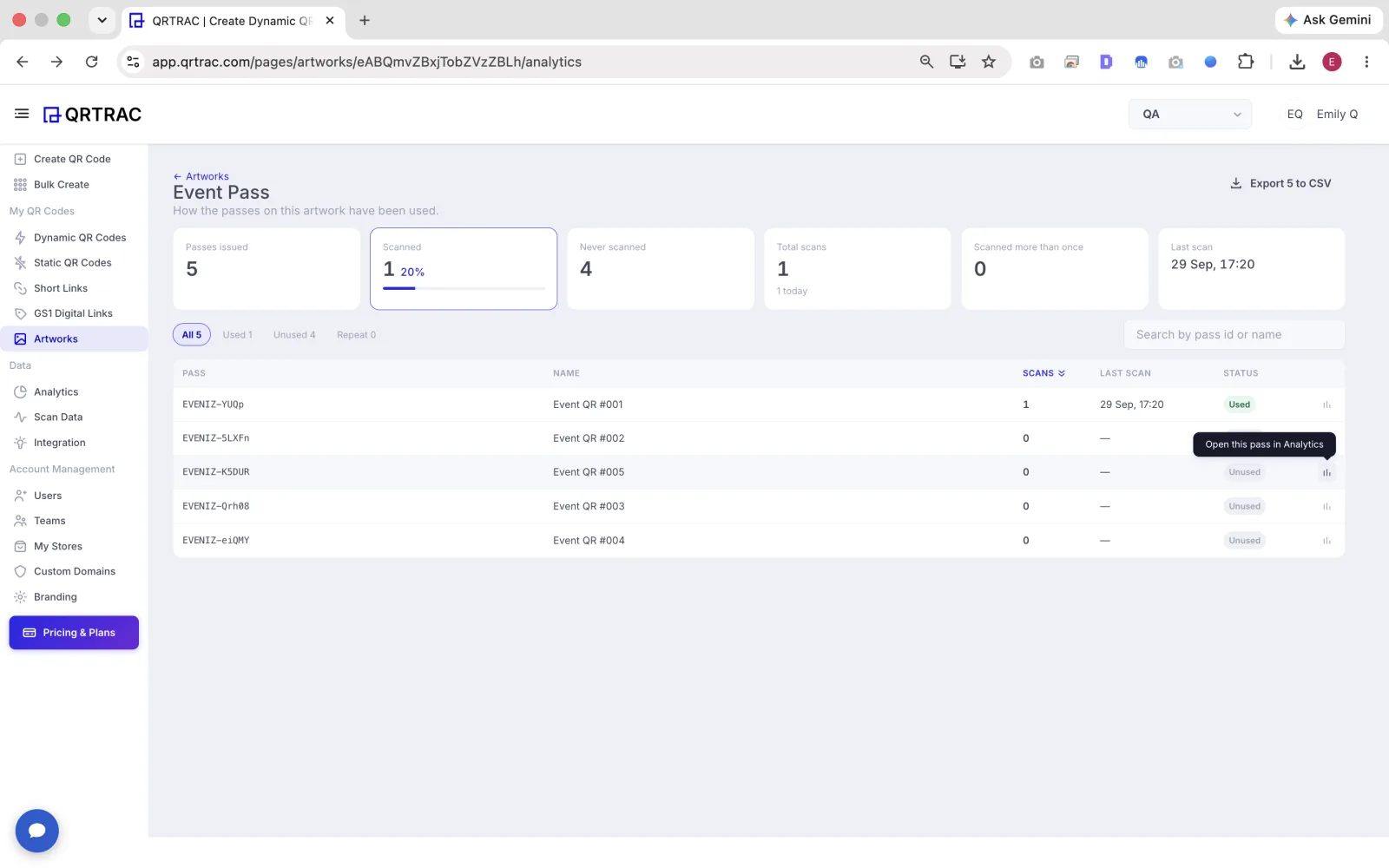The width and height of the screenshot is (1389, 868).
Task: Go to Branding settings
Action: point(55,597)
